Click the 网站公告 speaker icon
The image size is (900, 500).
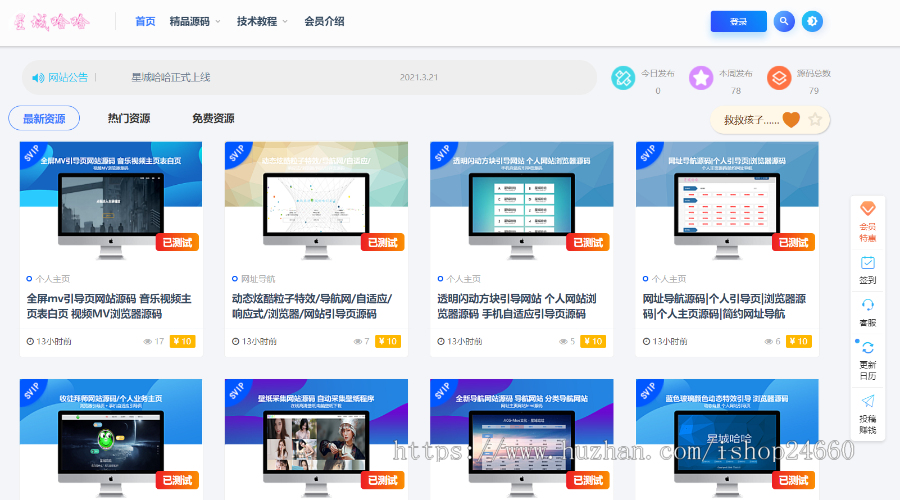pos(38,77)
